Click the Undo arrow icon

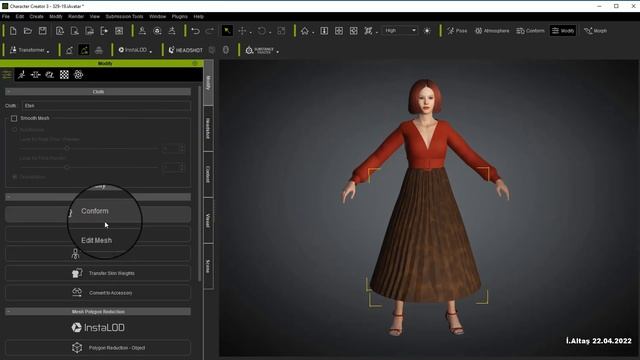click(x=196, y=31)
